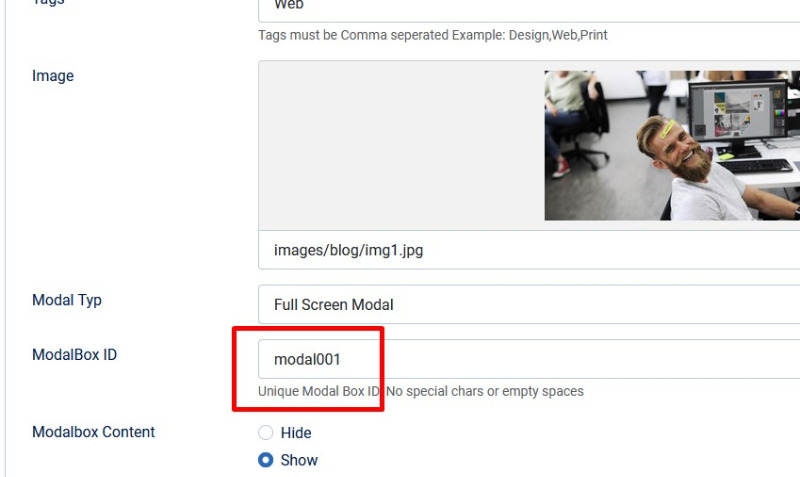This screenshot has width=800, height=477.
Task: Open the Modal Typ dropdown
Action: 528,304
